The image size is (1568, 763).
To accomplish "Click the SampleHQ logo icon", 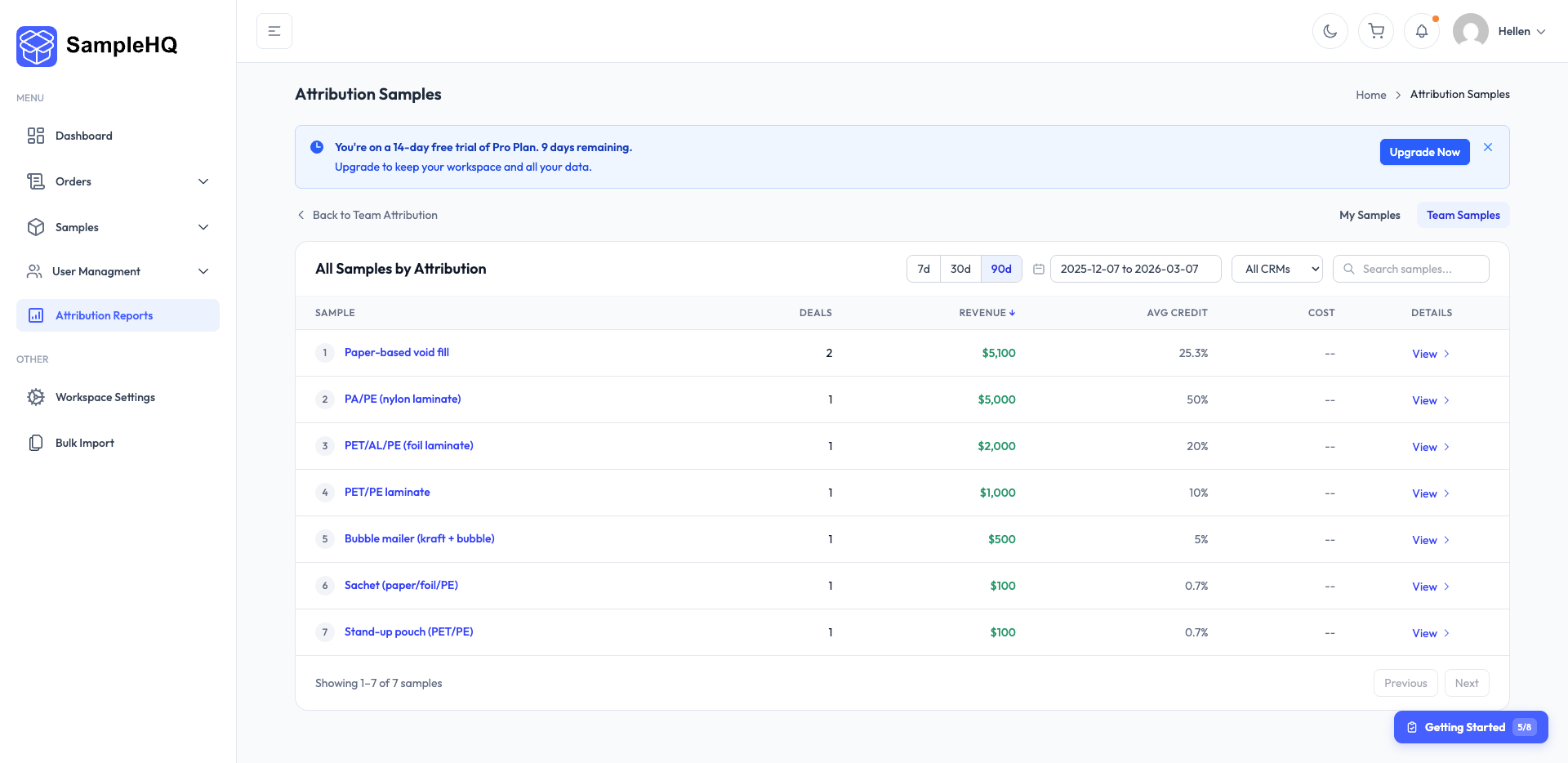I will [37, 46].
